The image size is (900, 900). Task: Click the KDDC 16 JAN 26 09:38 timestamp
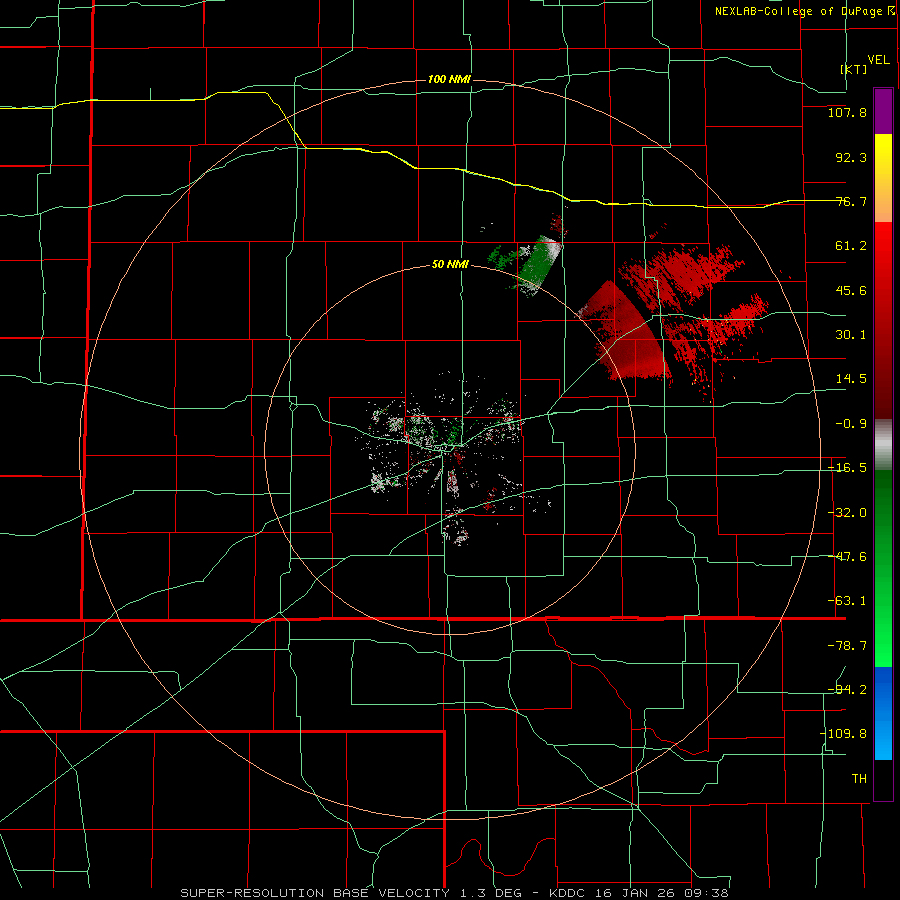639,893
